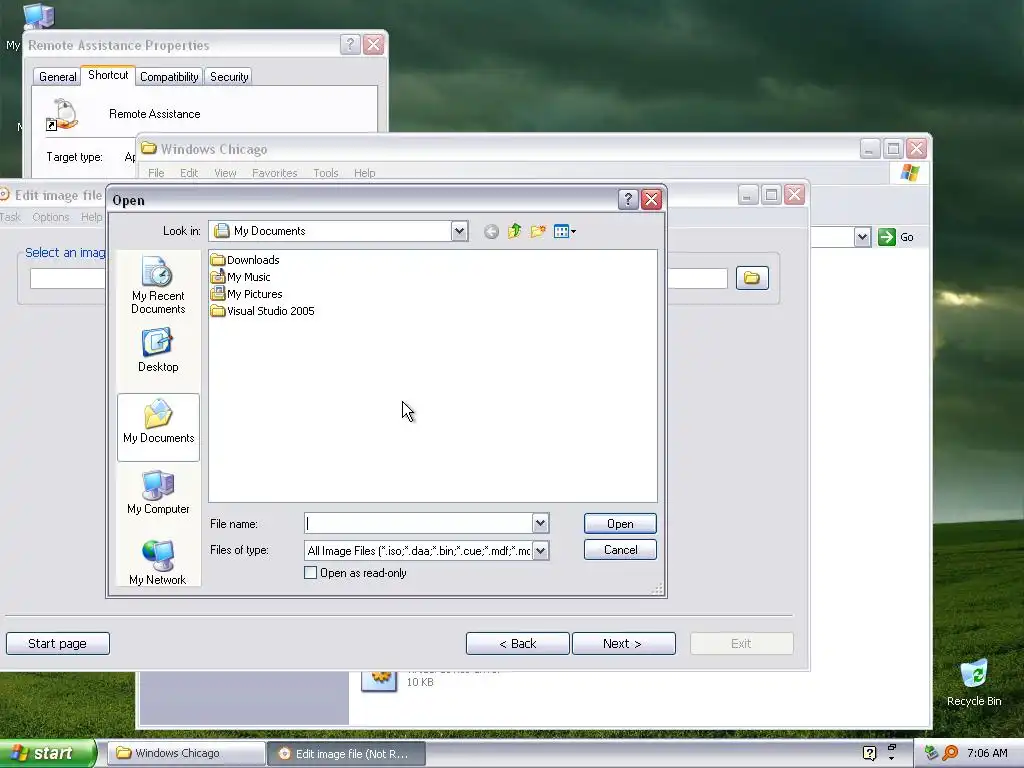Click the orange magnifier tray icon
Screen dimensions: 1024x768
click(x=950, y=753)
